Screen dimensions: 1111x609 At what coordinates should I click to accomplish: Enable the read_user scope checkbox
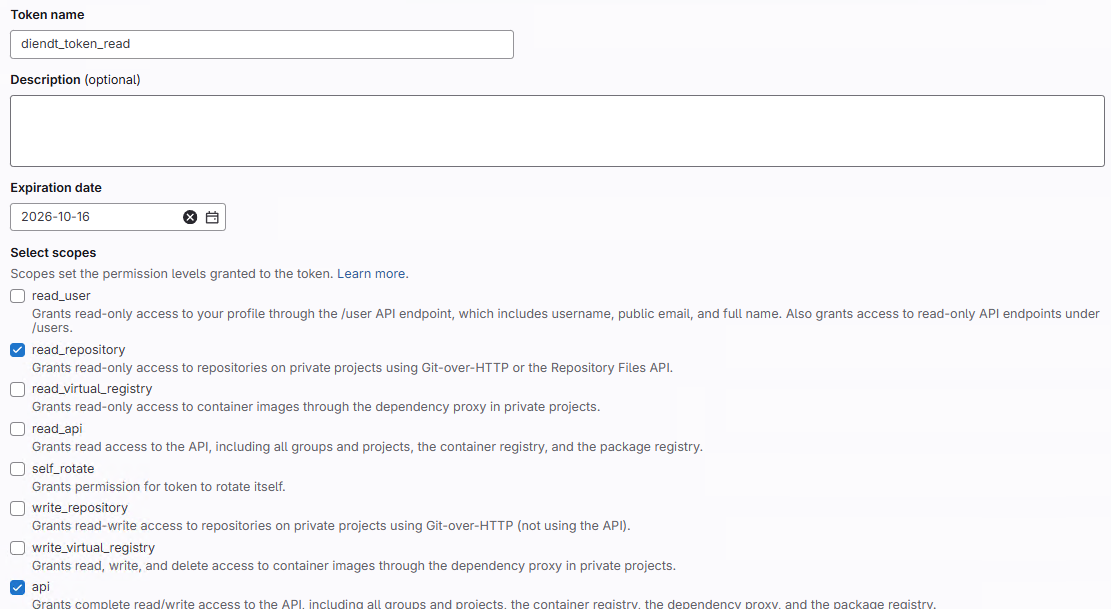pos(17,296)
